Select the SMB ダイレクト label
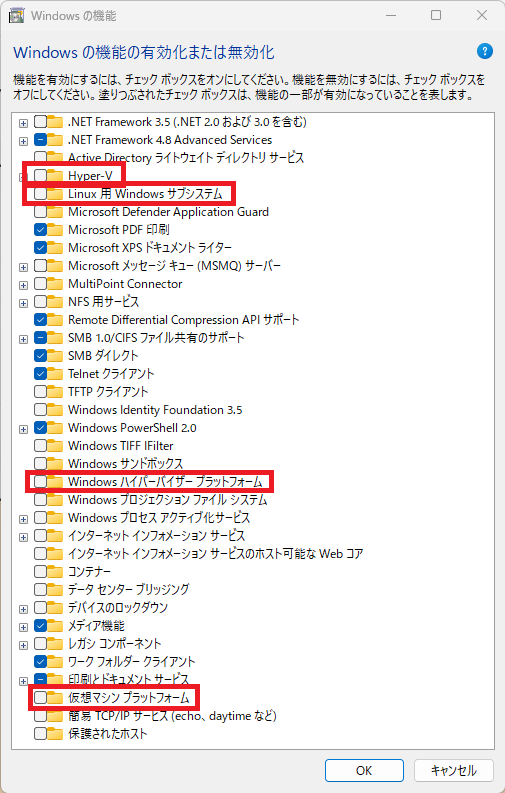 click(x=103, y=356)
